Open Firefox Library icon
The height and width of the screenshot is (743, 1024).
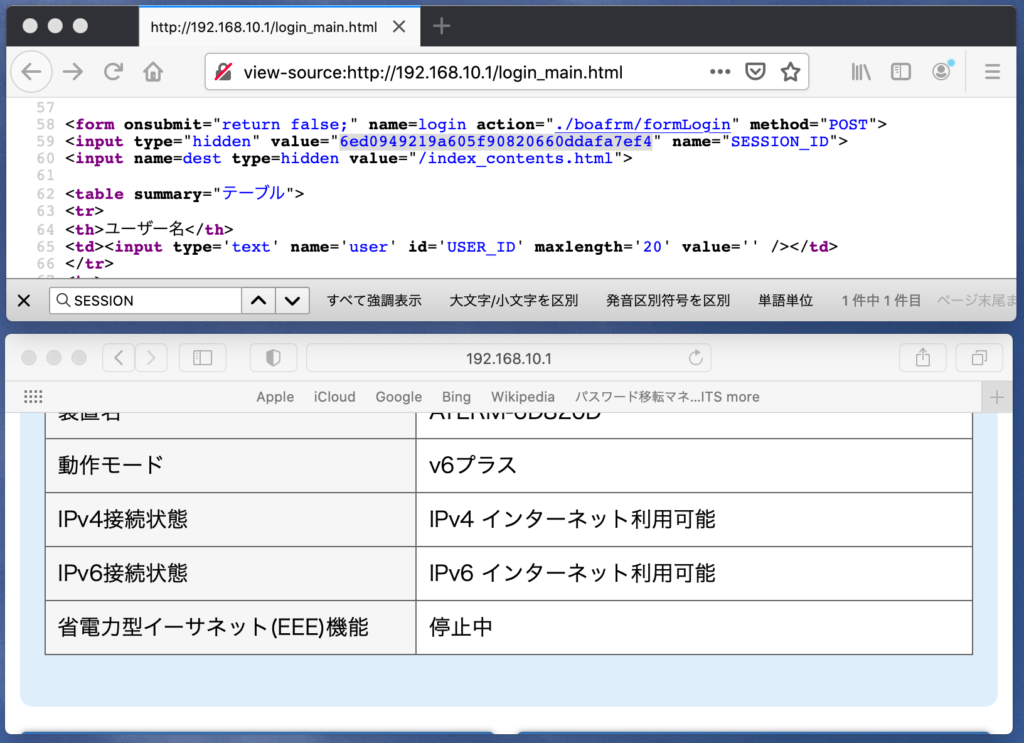(x=861, y=72)
